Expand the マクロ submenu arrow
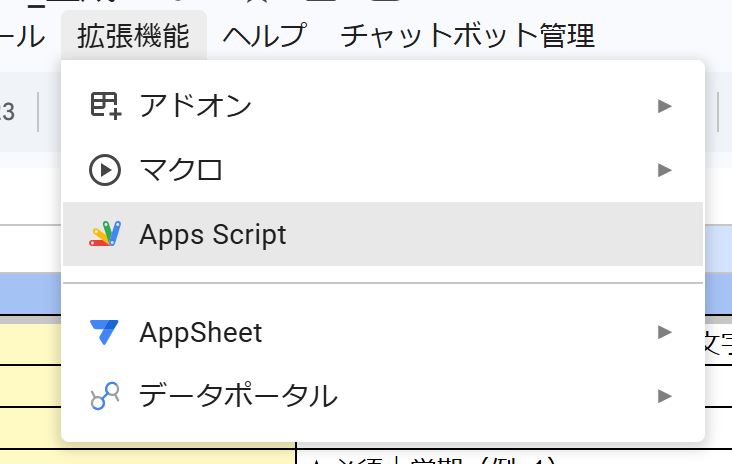Screen dimensions: 732x464 665,170
